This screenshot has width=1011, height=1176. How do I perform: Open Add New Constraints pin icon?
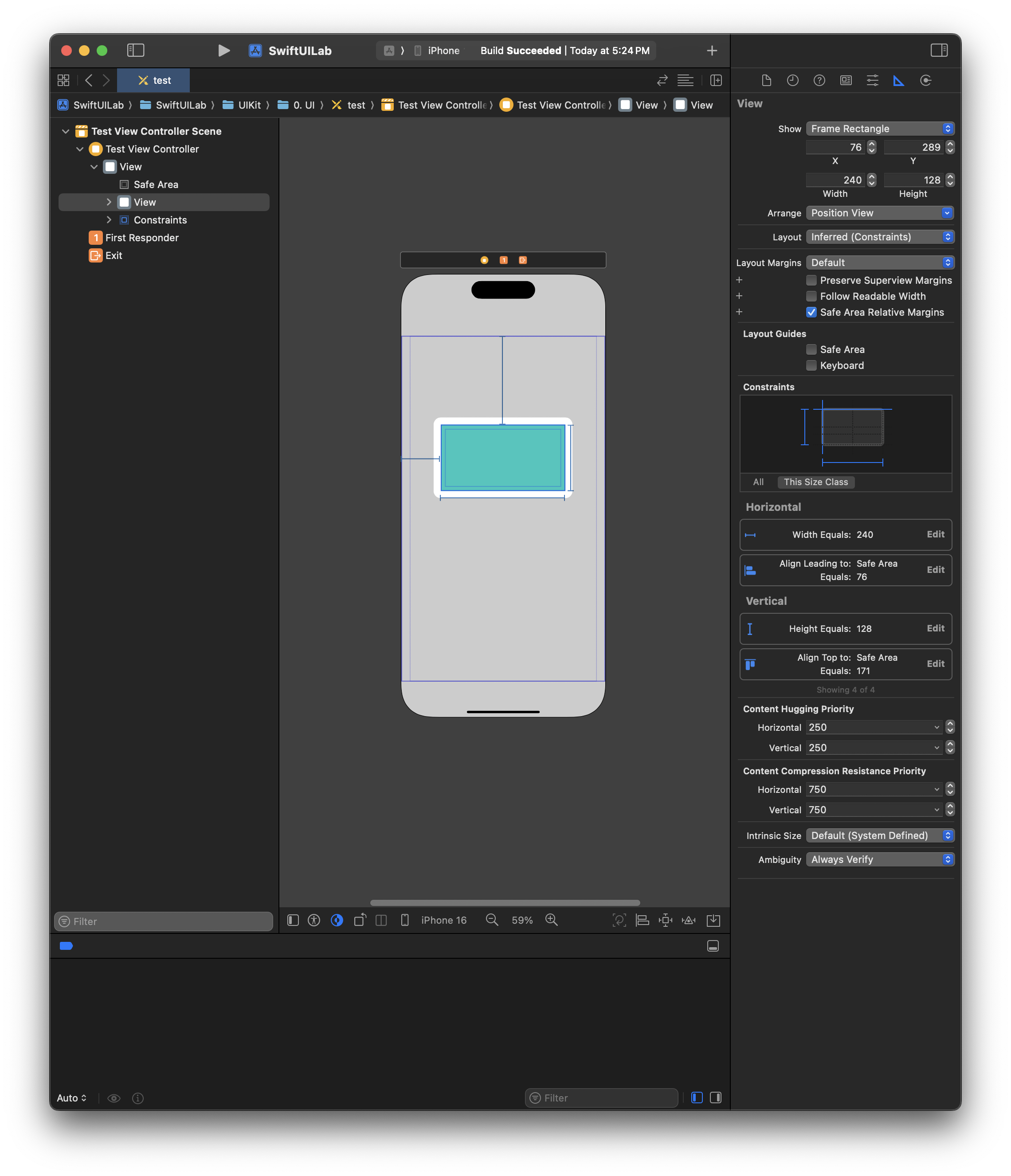pyautogui.click(x=665, y=920)
